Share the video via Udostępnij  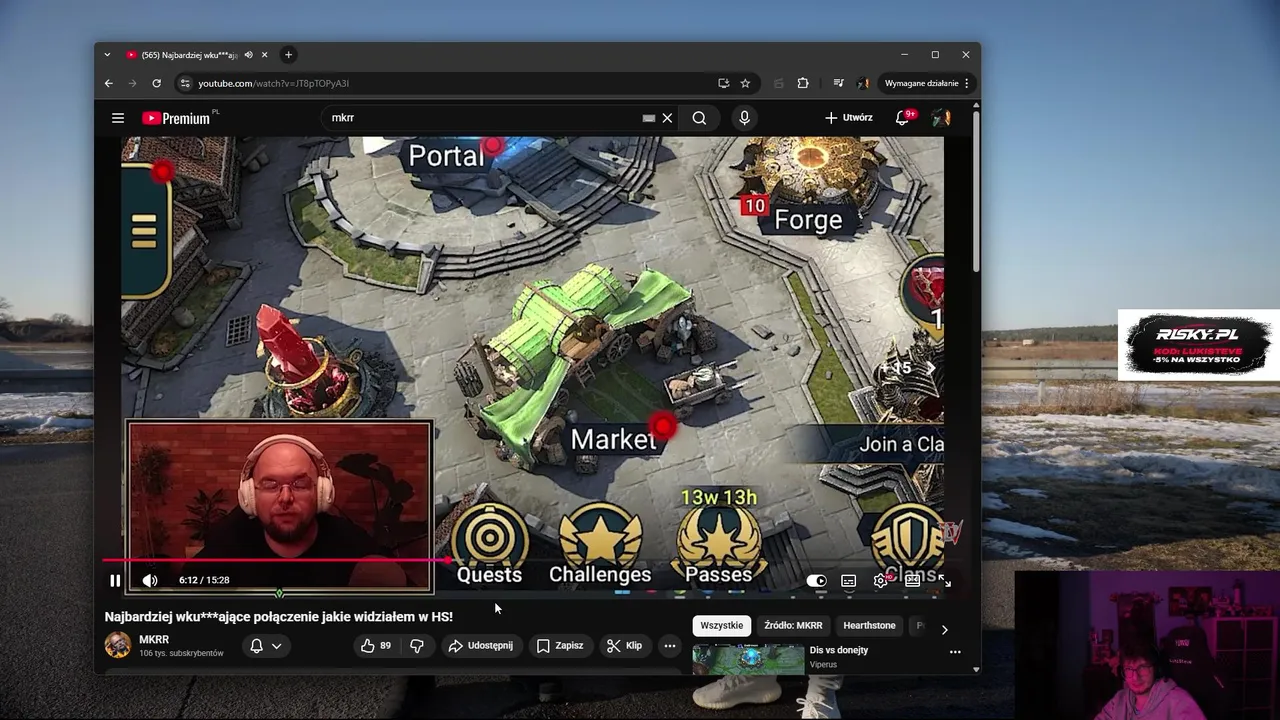click(481, 646)
